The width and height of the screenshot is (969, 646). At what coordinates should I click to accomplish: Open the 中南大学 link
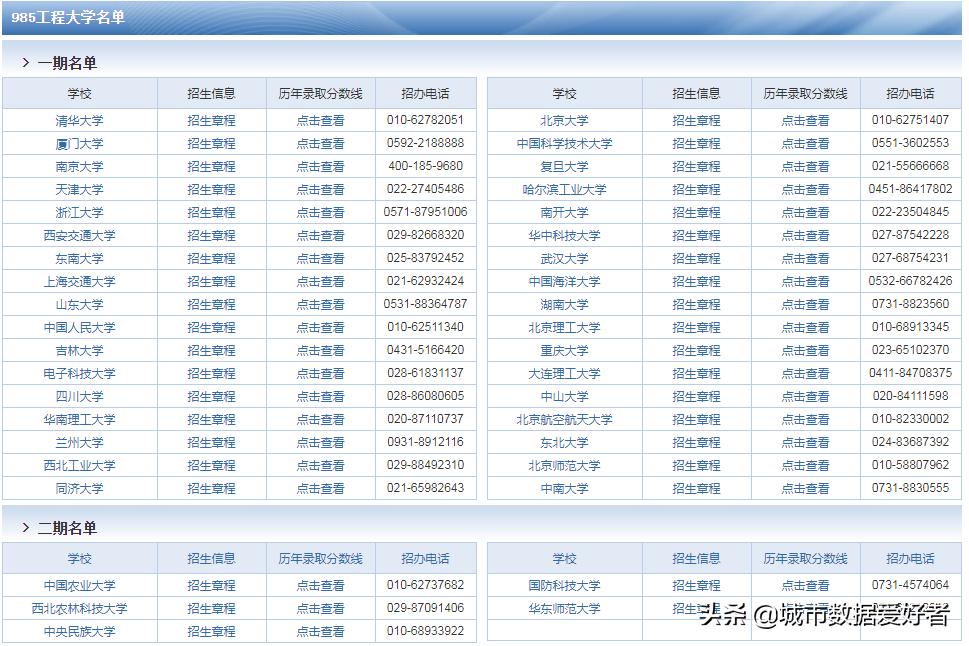(565, 488)
